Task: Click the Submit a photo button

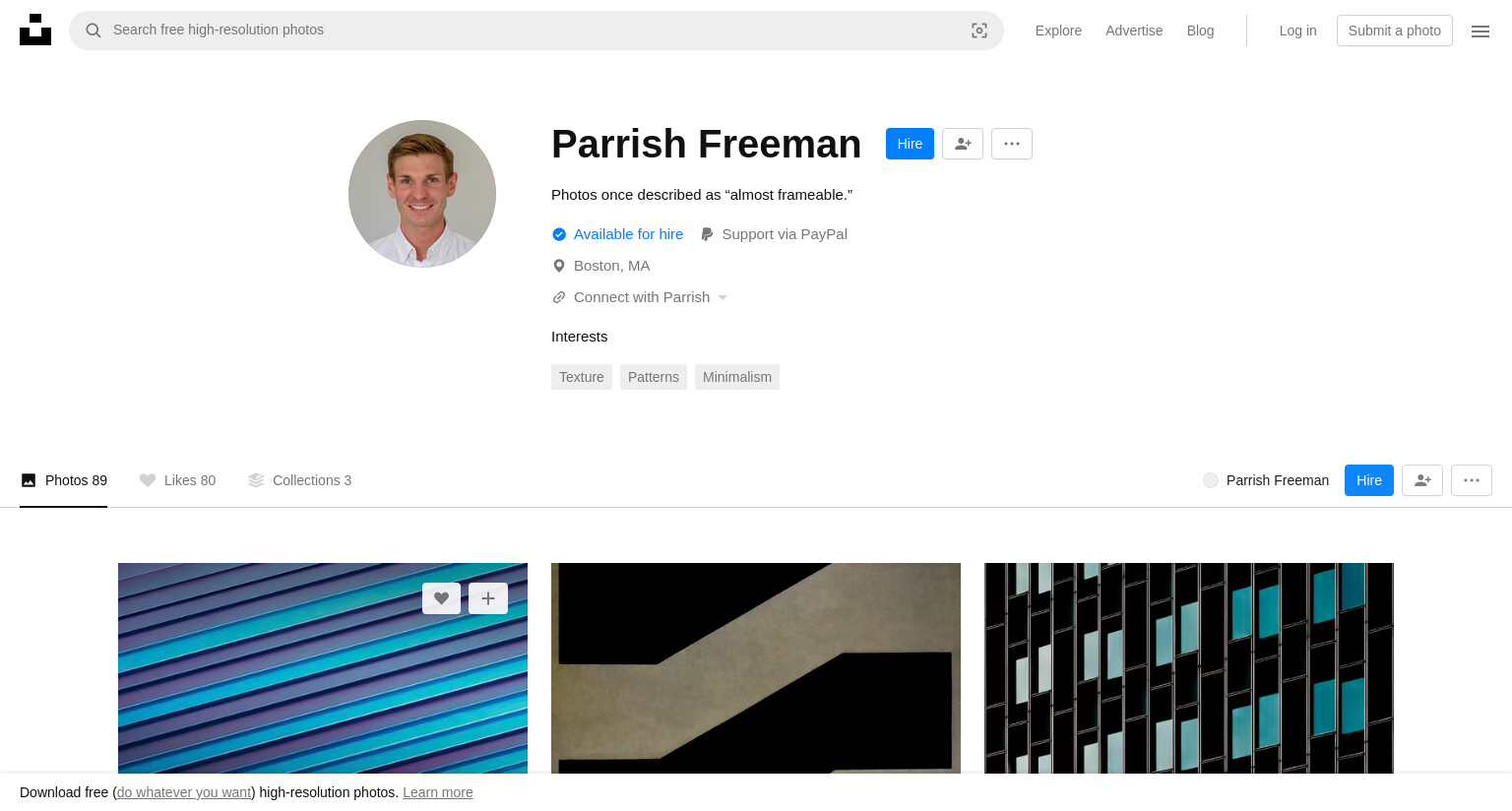Action: pos(1395,31)
